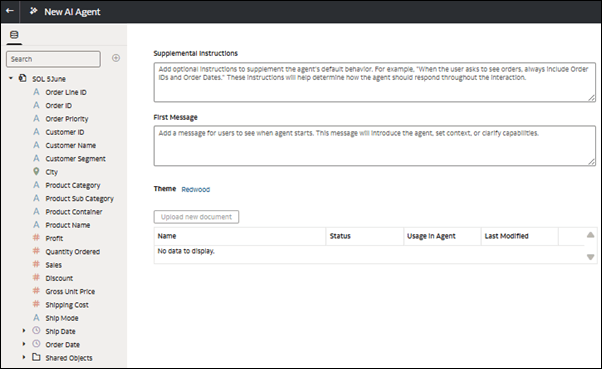Select the Gross Unit Price measure
This screenshot has height=369, width=602.
[x=70, y=291]
